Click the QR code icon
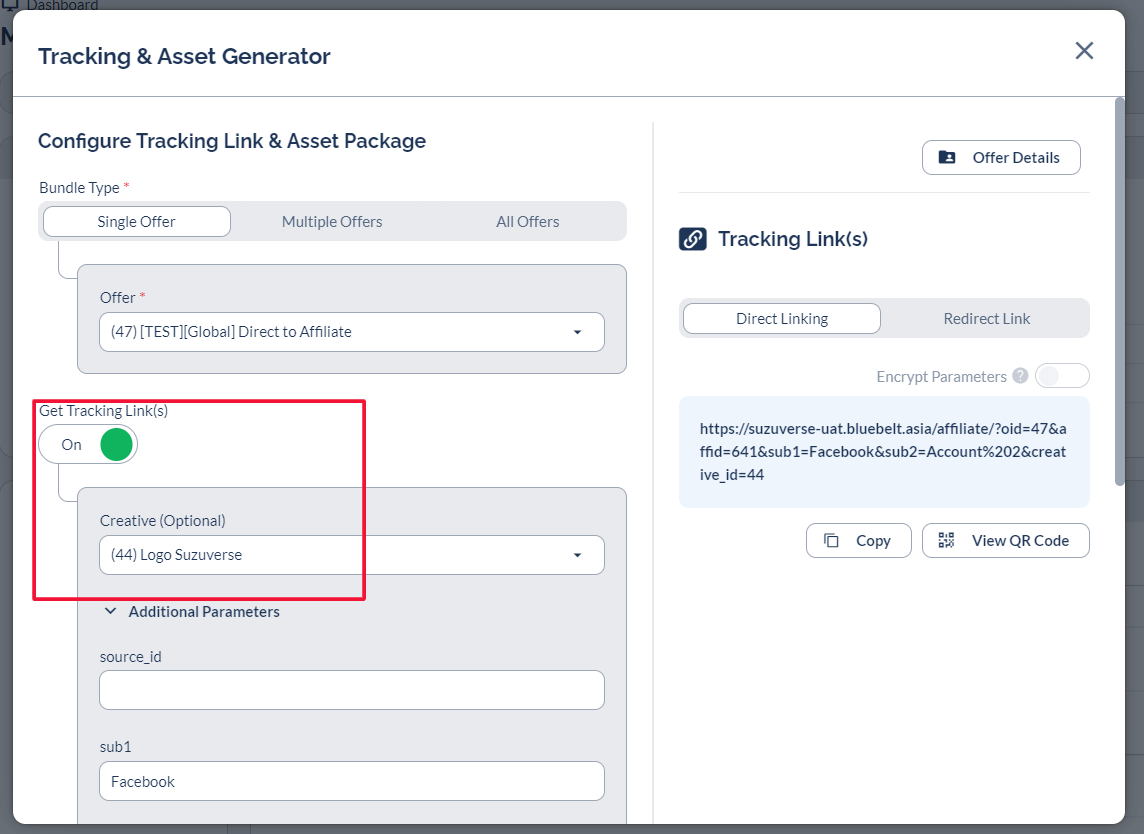 coord(946,541)
